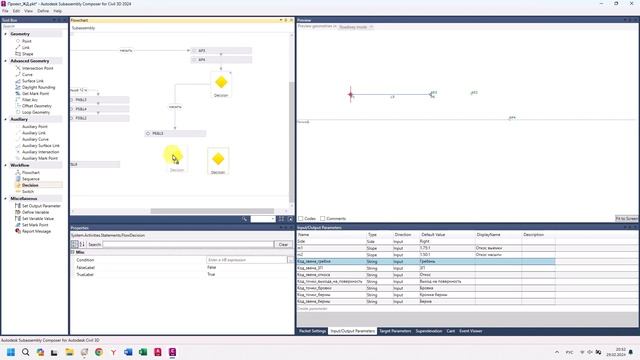Click the Decision node below P6&L5
This screenshot has width=640, height=360.
pos(177,160)
